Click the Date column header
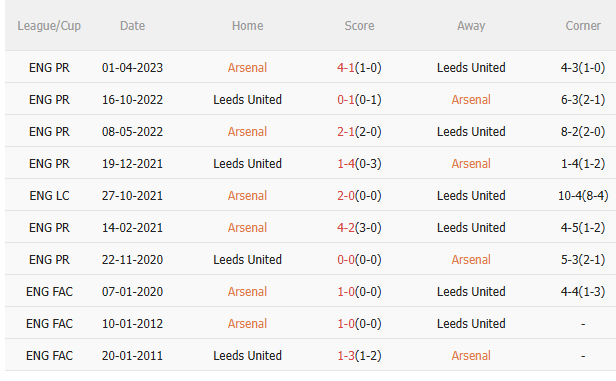This screenshot has height=381, width=616. pos(132,26)
